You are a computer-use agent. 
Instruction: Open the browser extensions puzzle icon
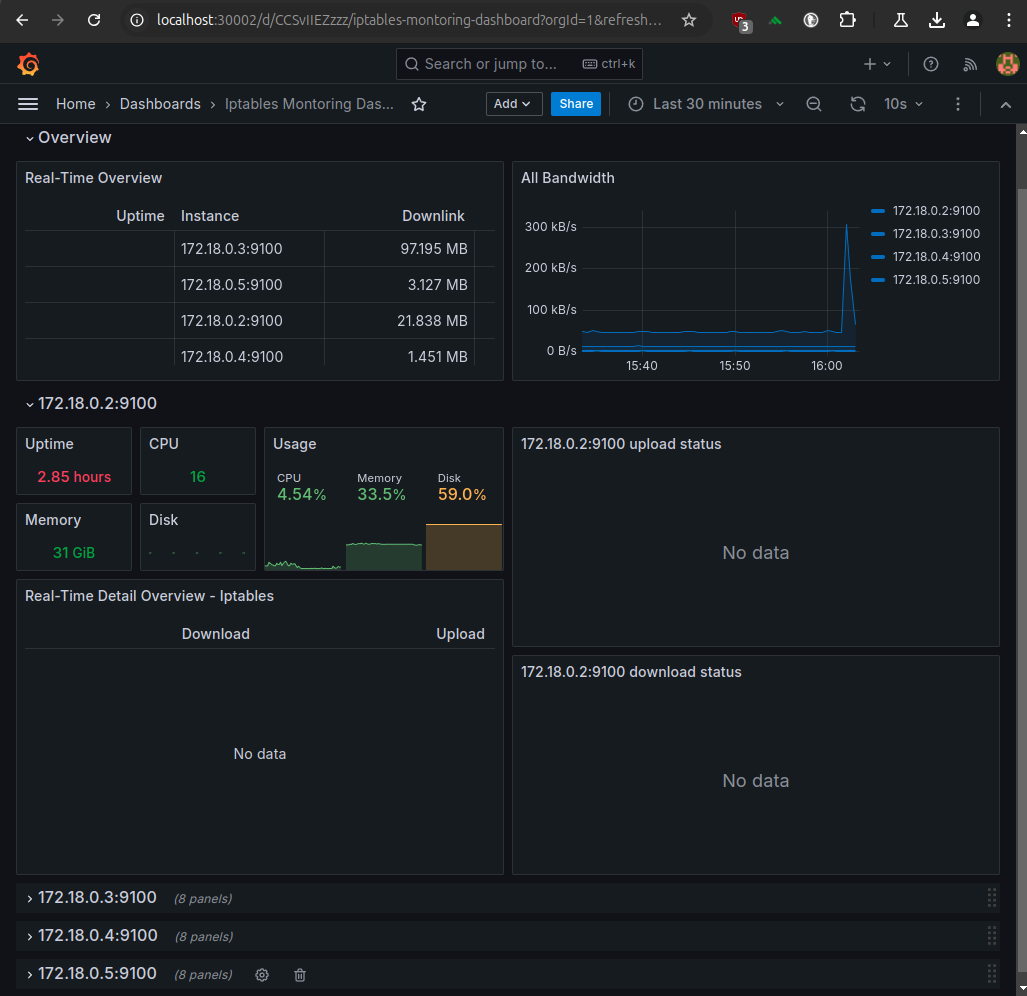coord(847,20)
